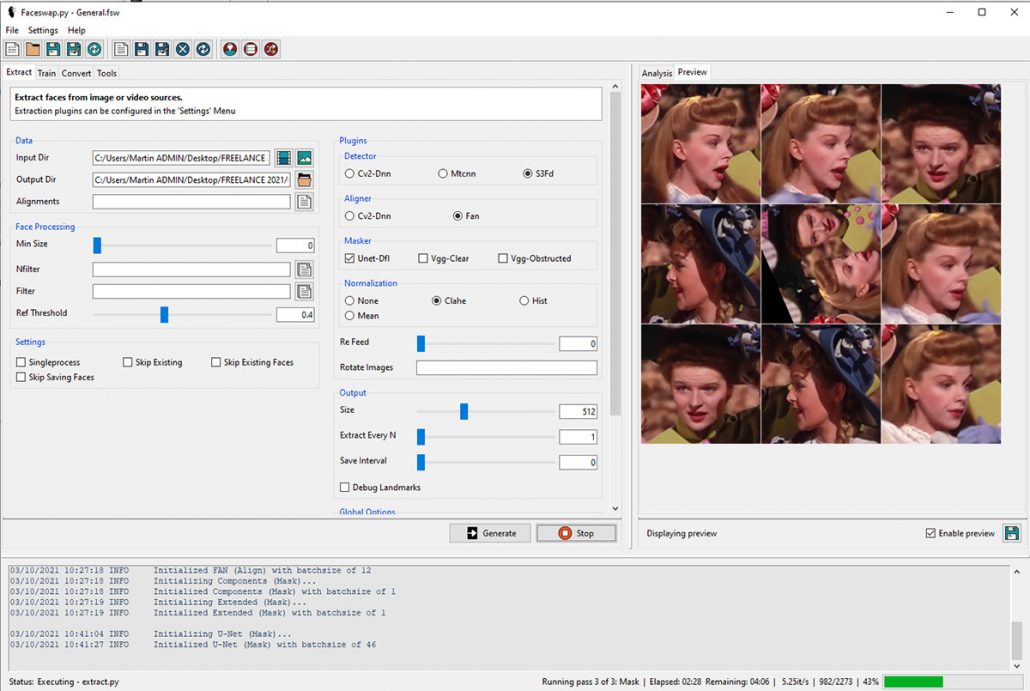Load a task using the document toolbar icon
The height and width of the screenshot is (691, 1030).
pyautogui.click(x=121, y=49)
